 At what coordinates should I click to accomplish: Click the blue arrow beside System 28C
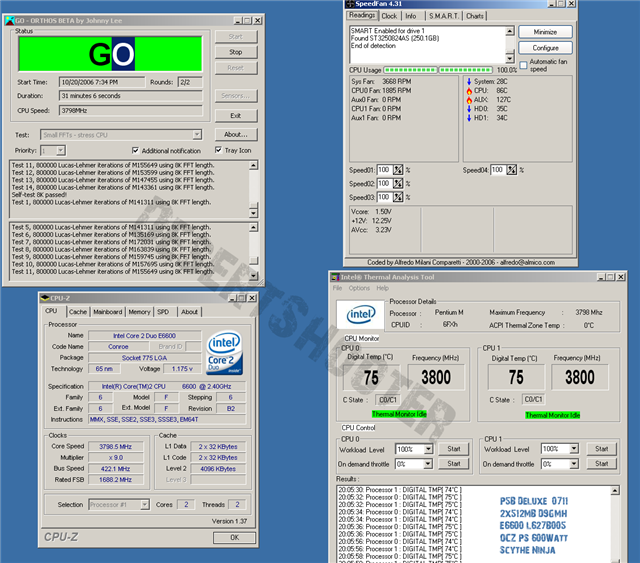(469, 82)
